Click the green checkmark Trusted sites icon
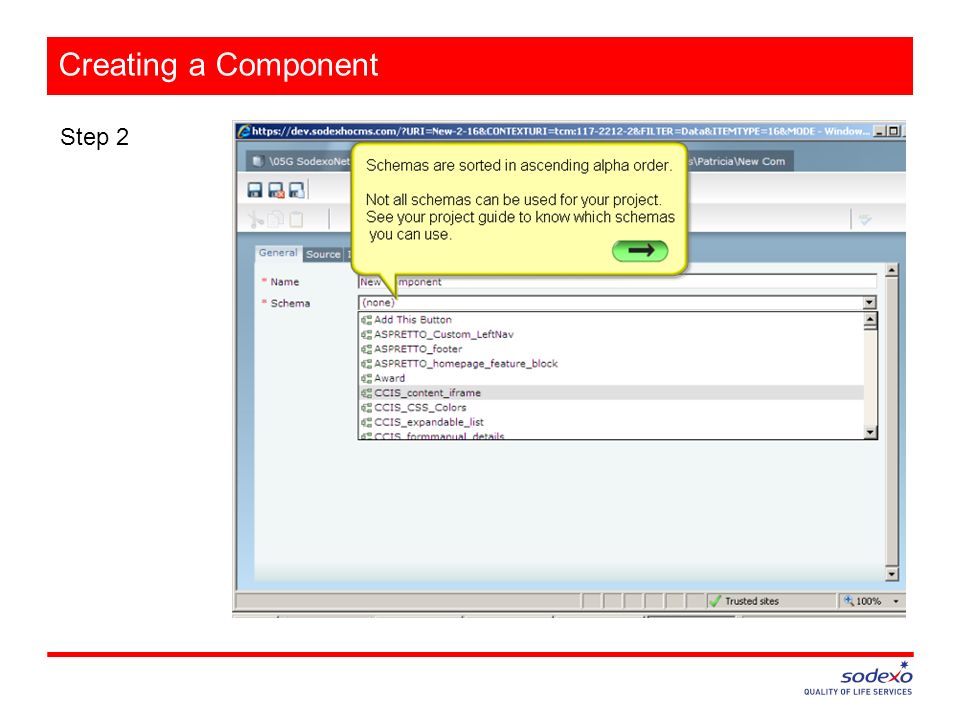The image size is (960, 720). (x=715, y=601)
